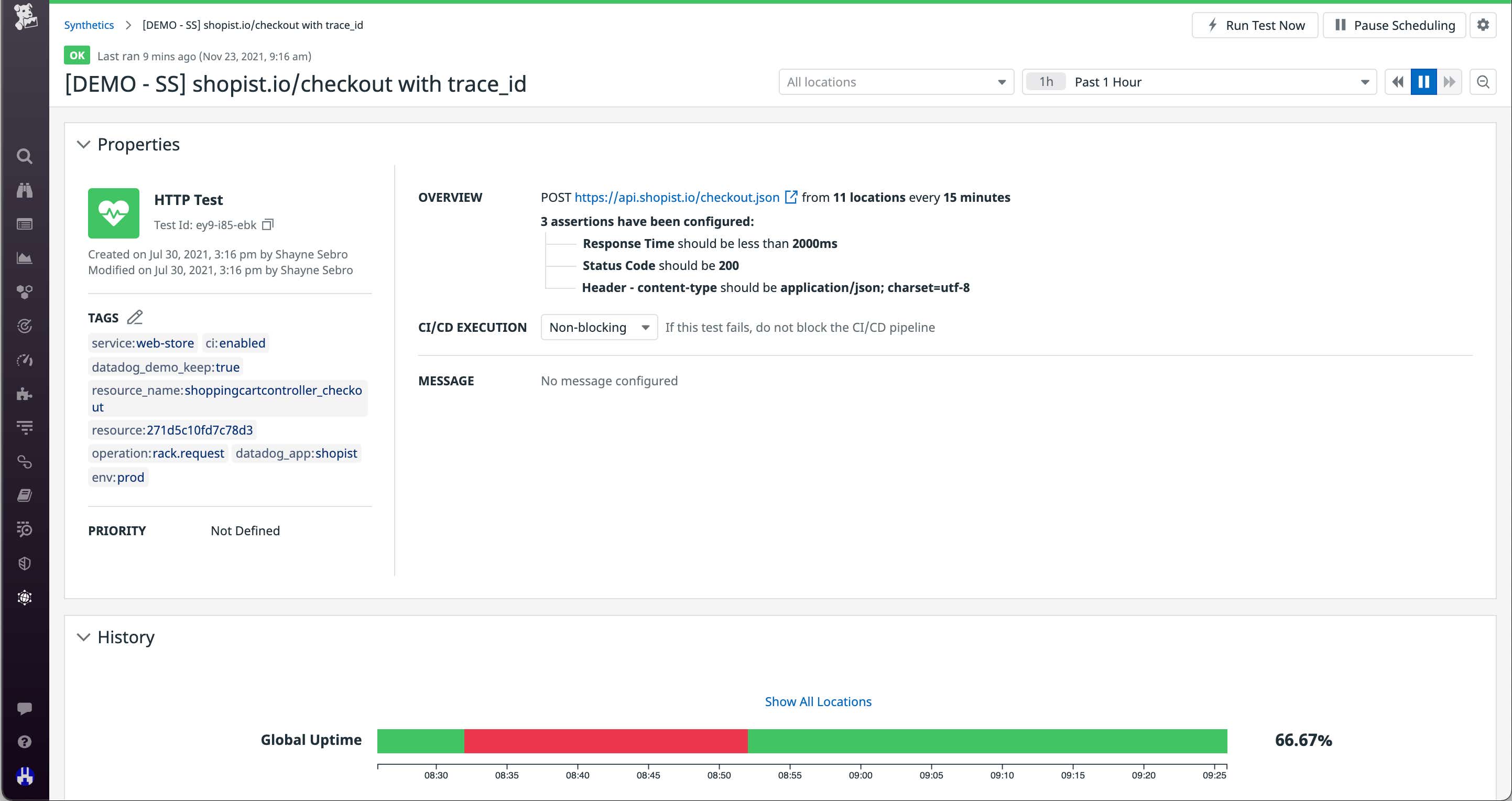Screen dimensions: 1512x801
Task: Click the resource_name:shoppingcartcontroller_checkout tag
Action: point(227,399)
